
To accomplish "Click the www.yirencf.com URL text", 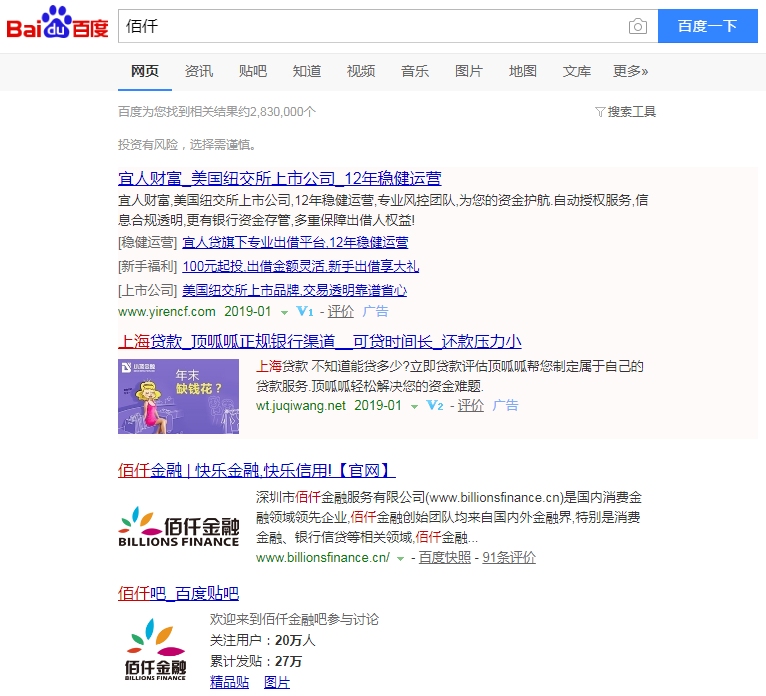I will point(167,311).
